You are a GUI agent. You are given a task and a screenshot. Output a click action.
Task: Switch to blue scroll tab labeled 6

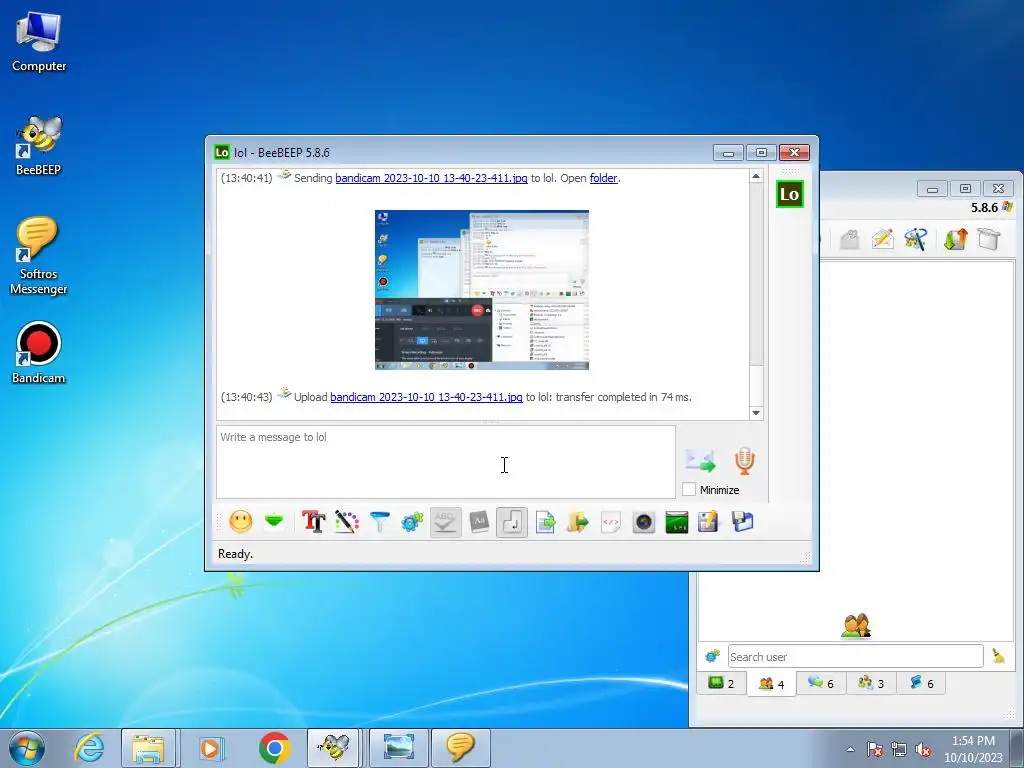click(921, 683)
